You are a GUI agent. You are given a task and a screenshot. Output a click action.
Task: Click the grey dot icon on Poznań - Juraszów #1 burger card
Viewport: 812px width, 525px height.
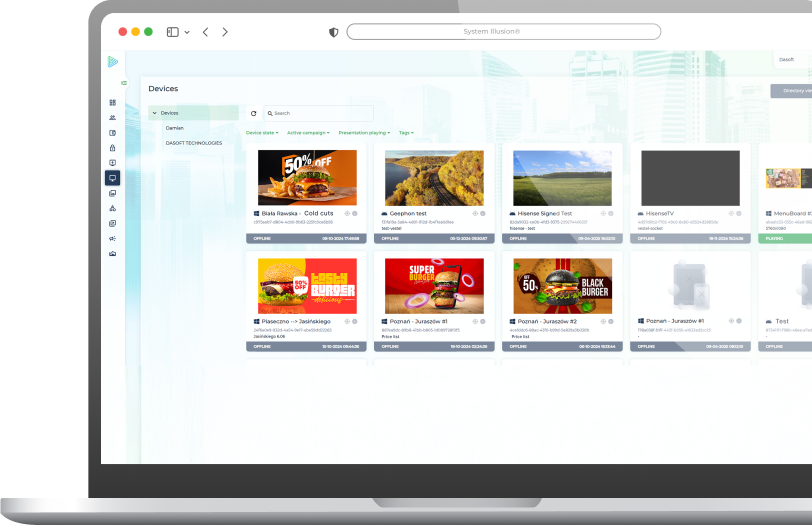tap(483, 322)
